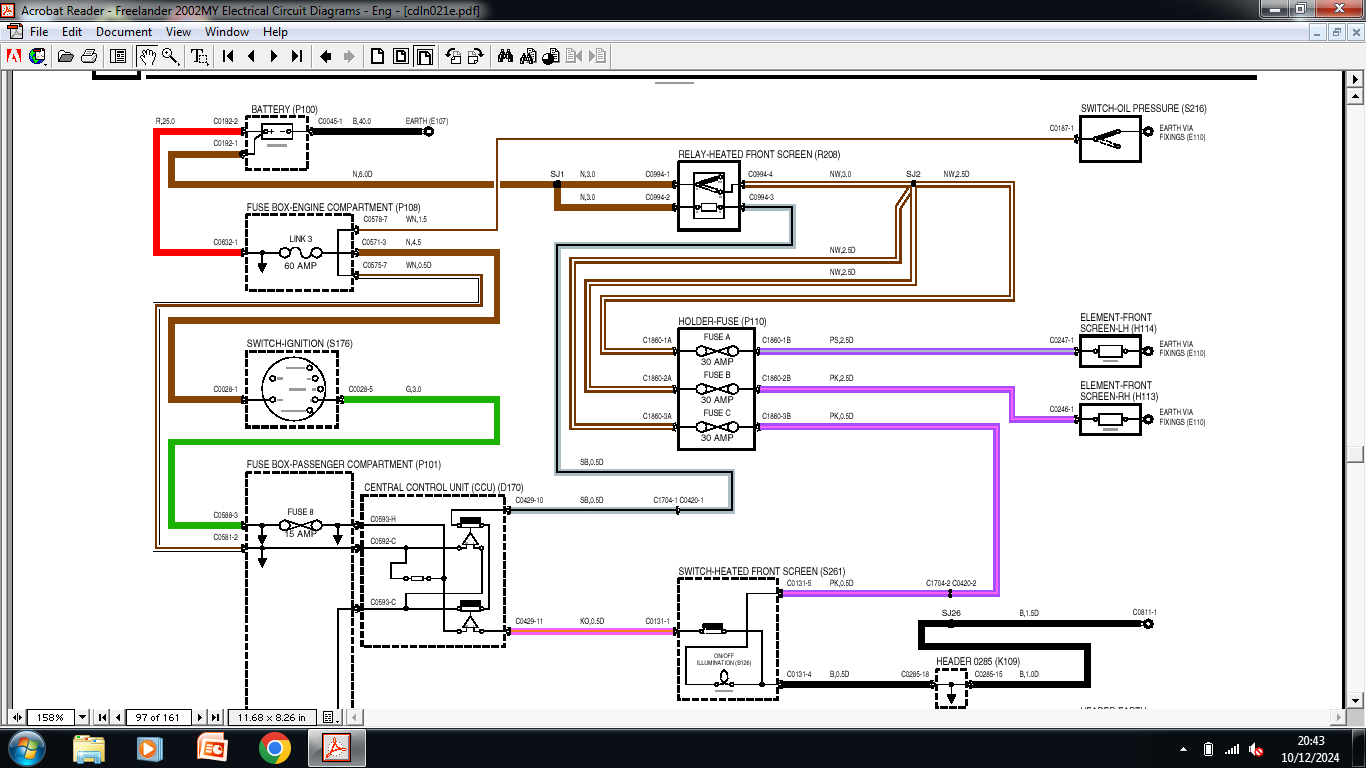Open PowerPoint from the taskbar

212,748
